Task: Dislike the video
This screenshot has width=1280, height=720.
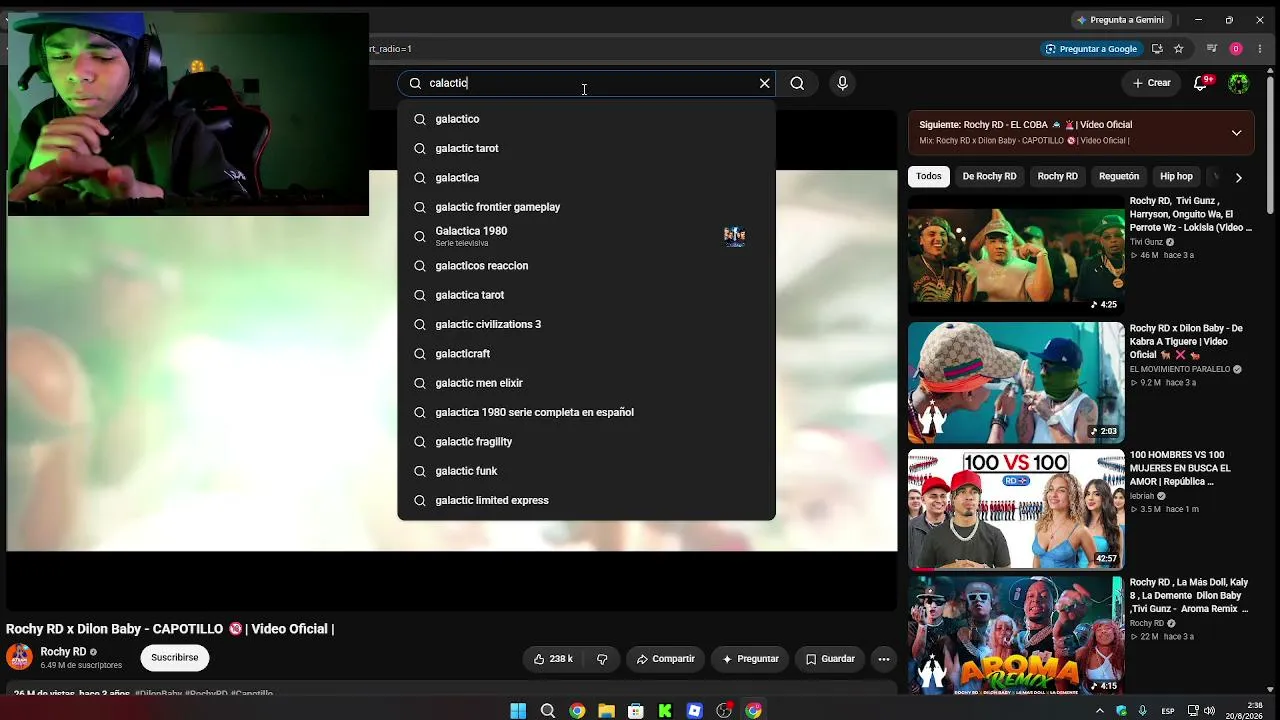Action: click(x=602, y=659)
